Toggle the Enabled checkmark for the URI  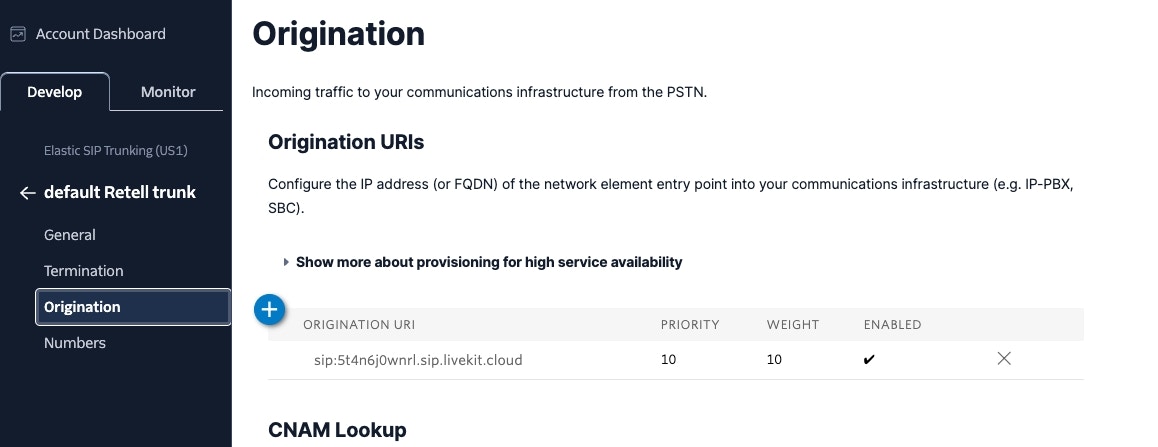pos(869,361)
